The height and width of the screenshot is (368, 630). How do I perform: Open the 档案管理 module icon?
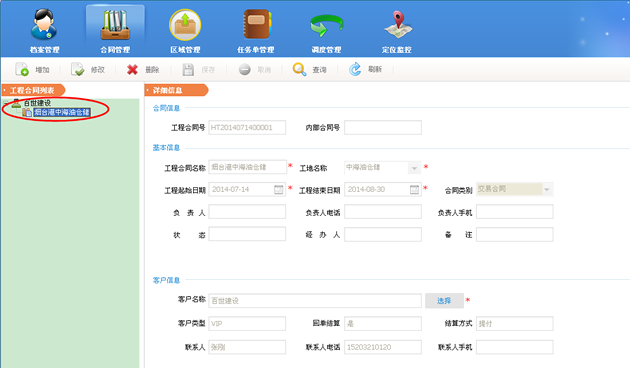click(44, 25)
